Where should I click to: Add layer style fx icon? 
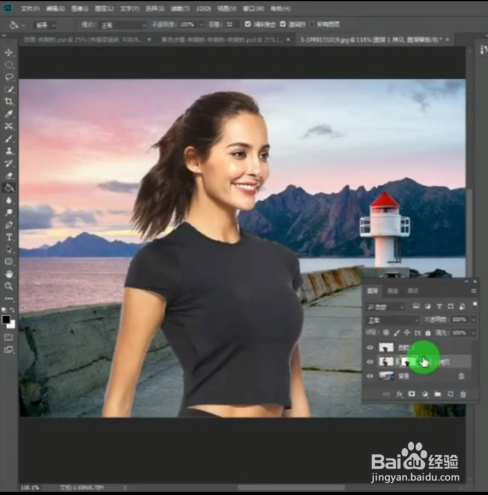tap(399, 394)
